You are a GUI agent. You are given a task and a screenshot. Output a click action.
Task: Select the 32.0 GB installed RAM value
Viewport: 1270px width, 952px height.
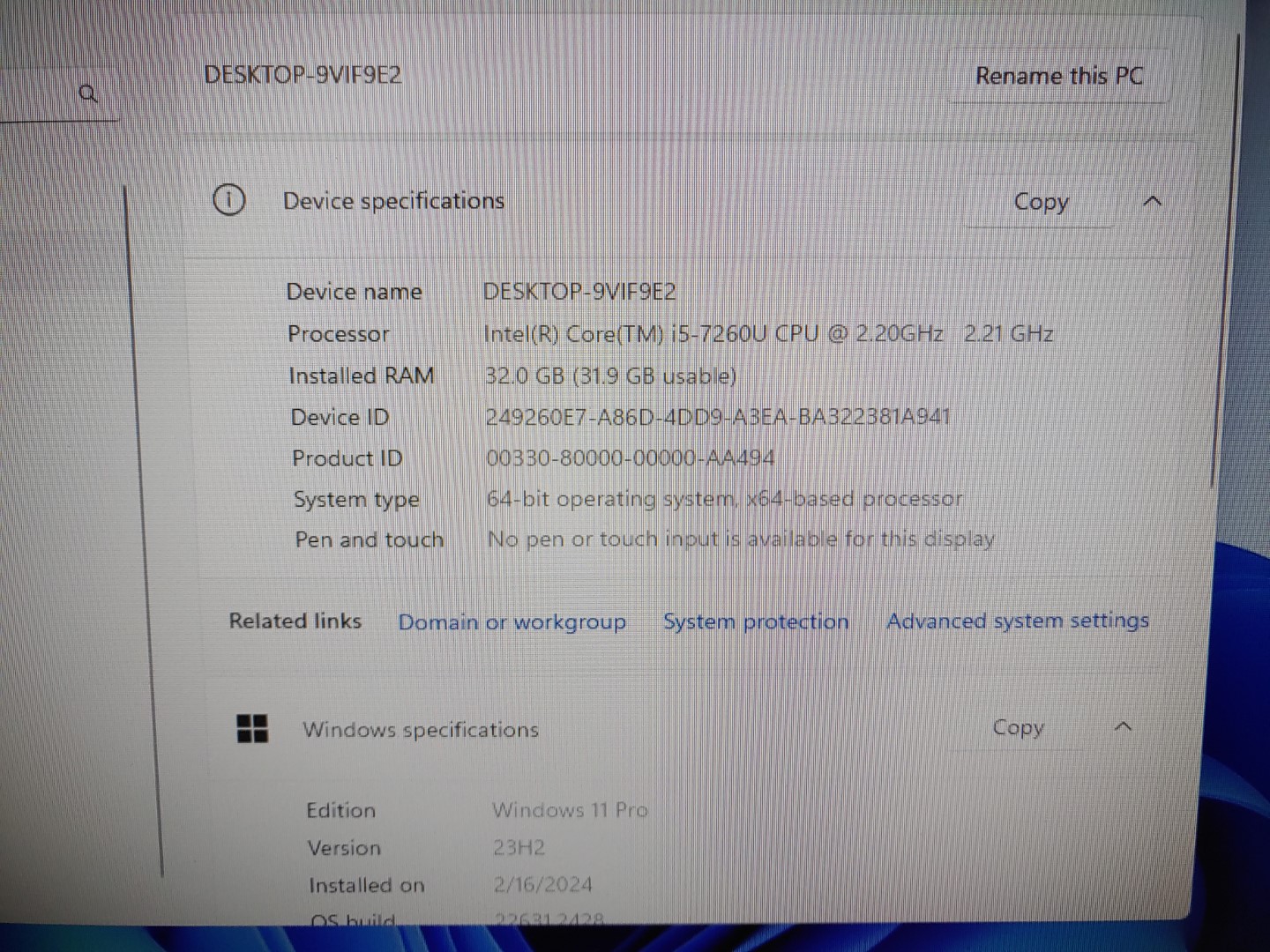[x=610, y=376]
